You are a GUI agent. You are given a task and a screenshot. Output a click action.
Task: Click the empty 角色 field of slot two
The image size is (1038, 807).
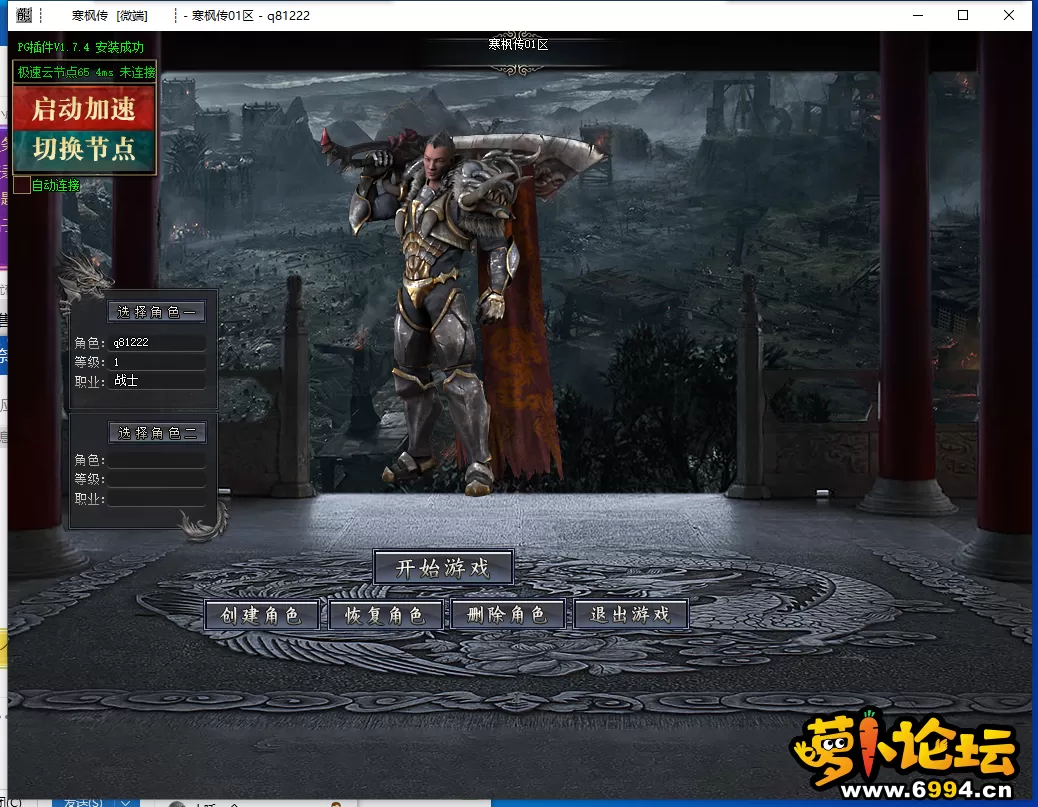click(x=158, y=459)
